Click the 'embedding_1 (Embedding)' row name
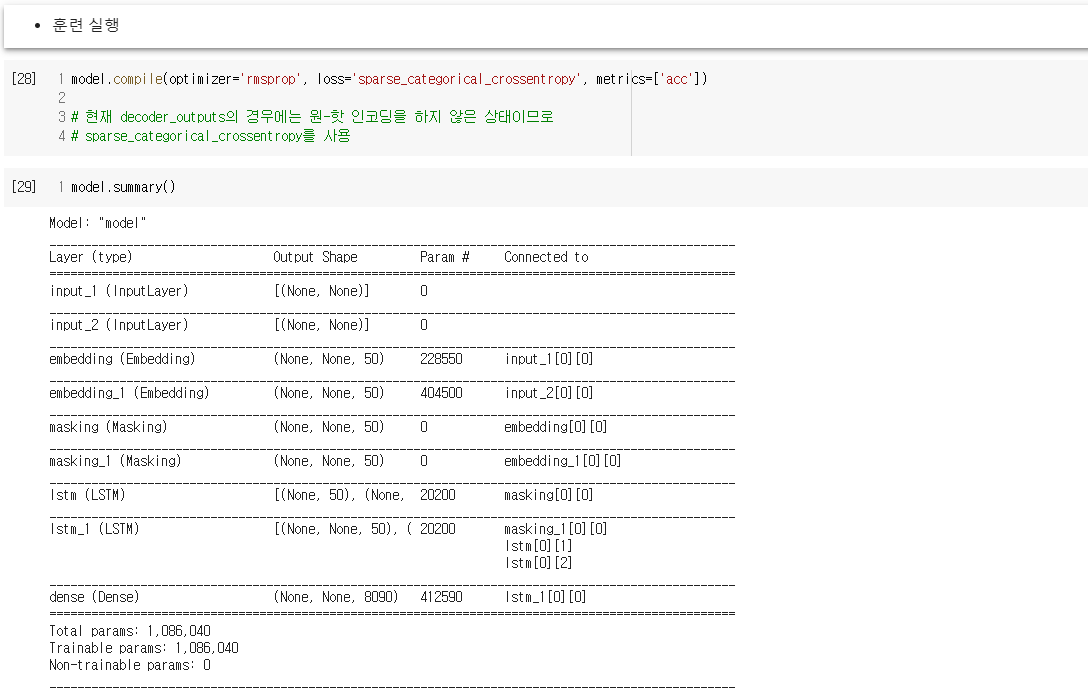Viewport: 1088px width, 697px height. click(129, 393)
